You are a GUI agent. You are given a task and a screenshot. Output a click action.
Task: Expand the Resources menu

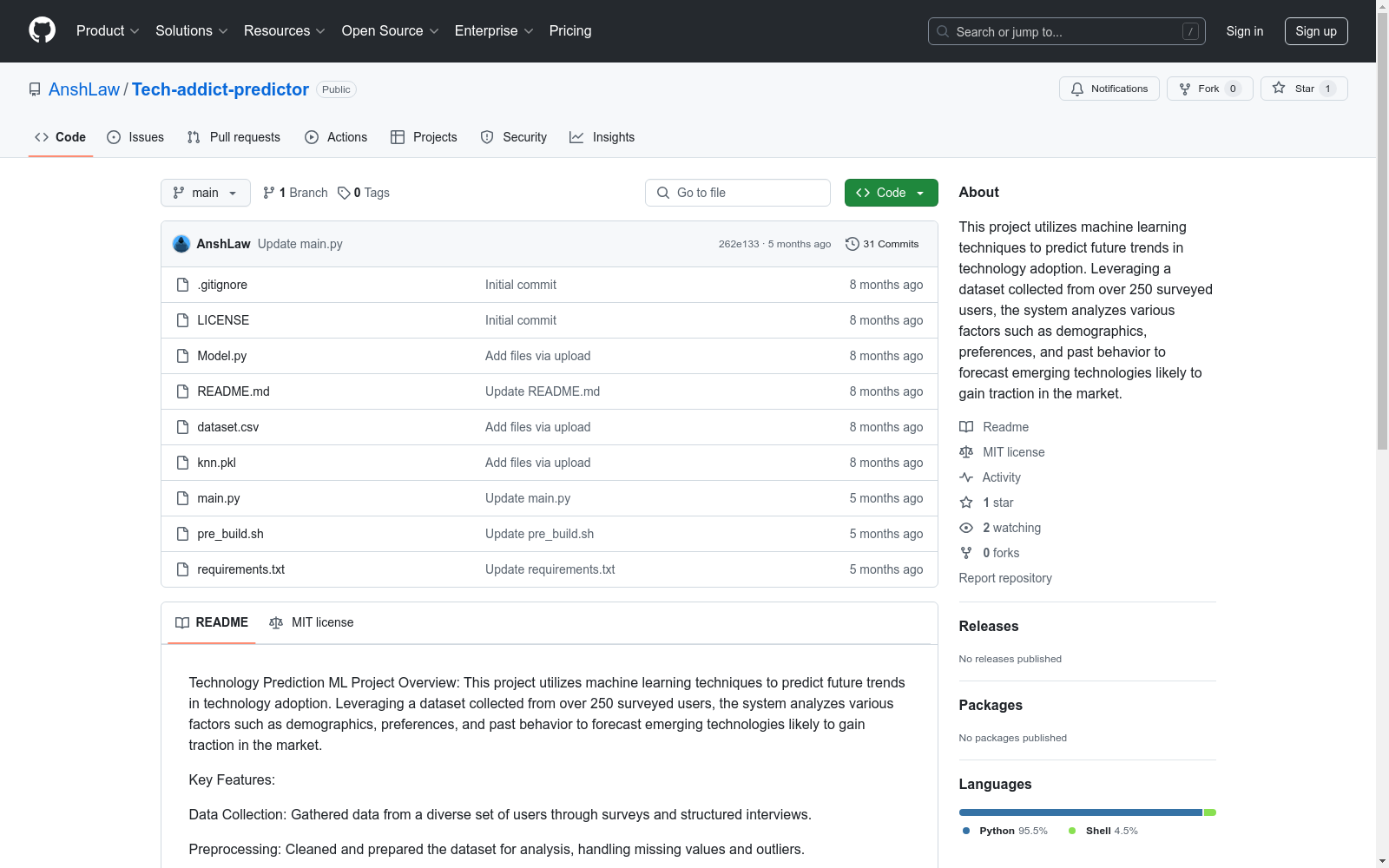285,30
